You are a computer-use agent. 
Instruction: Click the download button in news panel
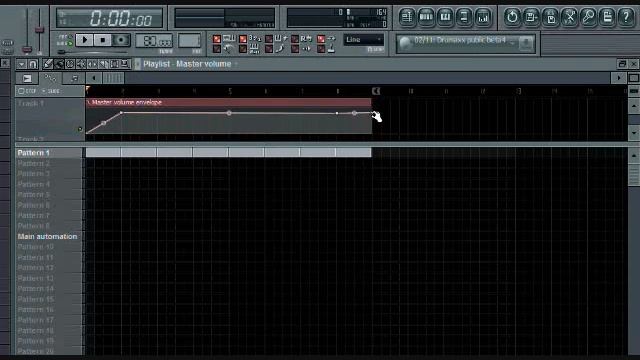(x=526, y=43)
